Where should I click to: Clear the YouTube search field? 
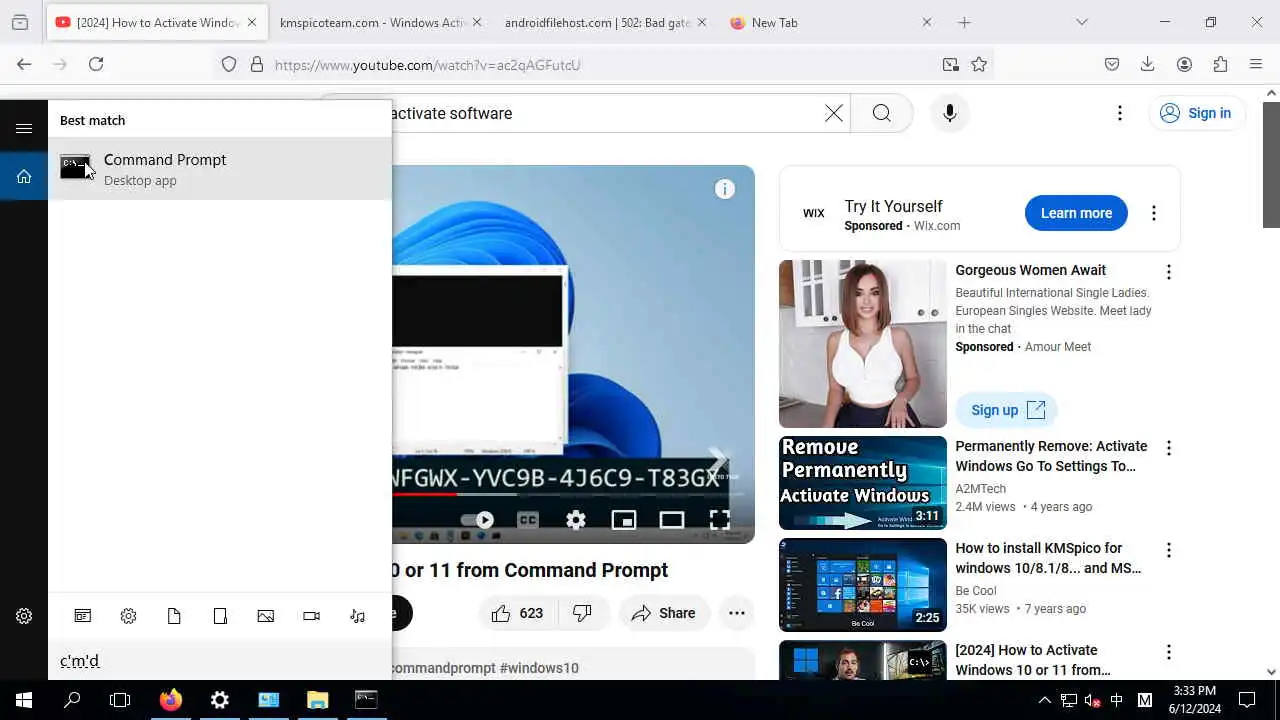(x=833, y=113)
